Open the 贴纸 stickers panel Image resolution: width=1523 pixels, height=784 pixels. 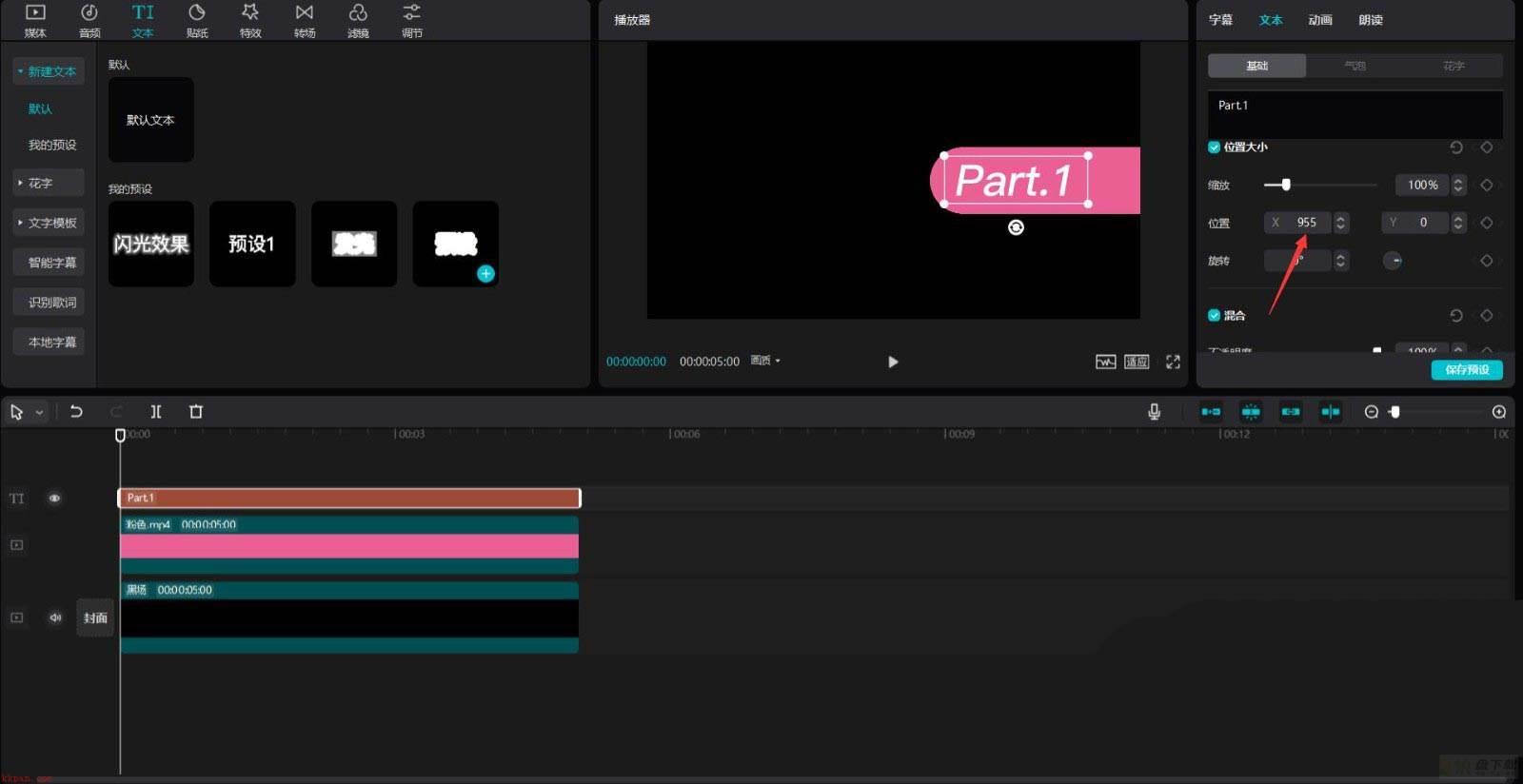(x=197, y=20)
